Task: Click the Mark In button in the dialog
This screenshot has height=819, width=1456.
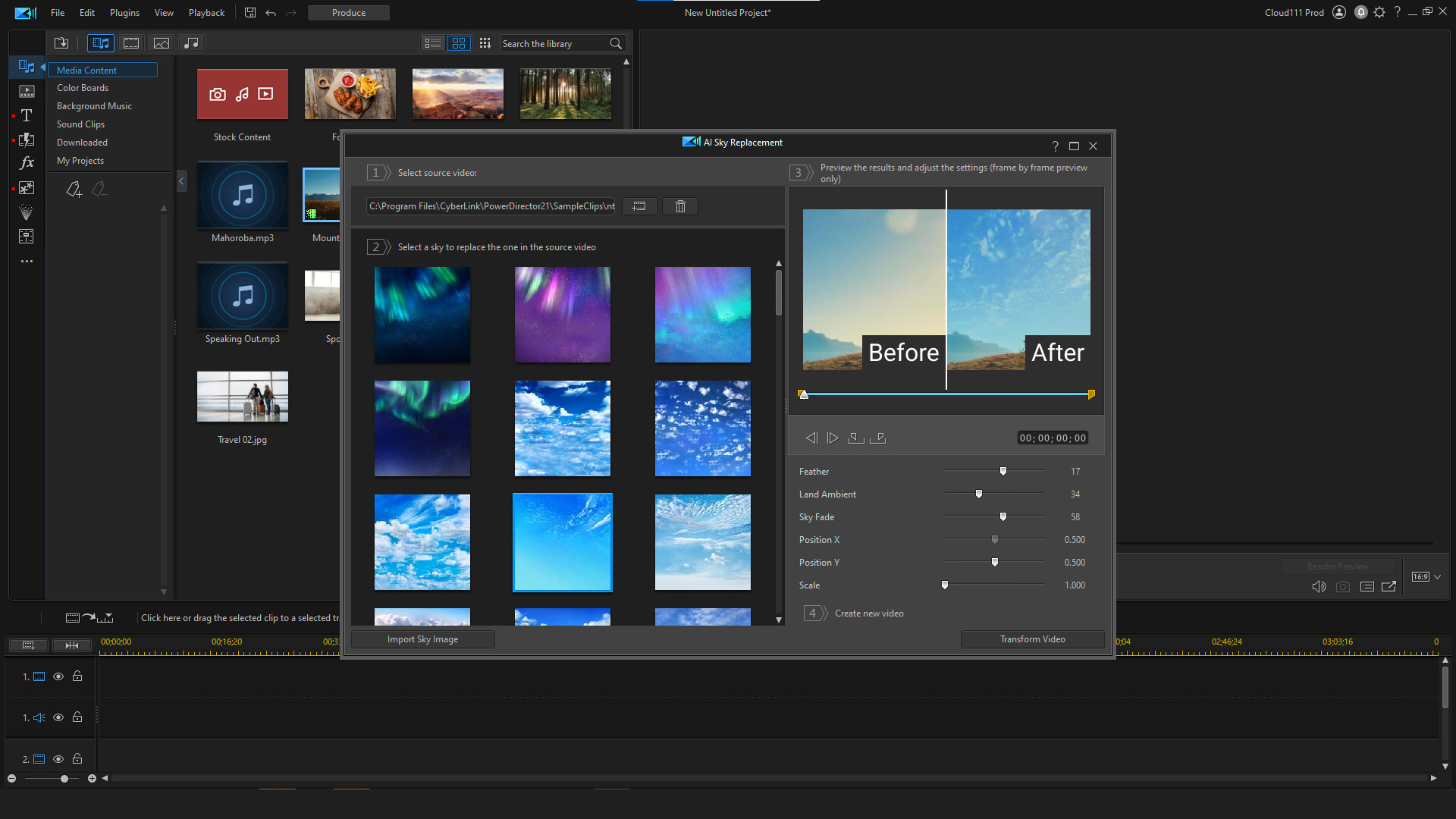Action: tap(855, 438)
